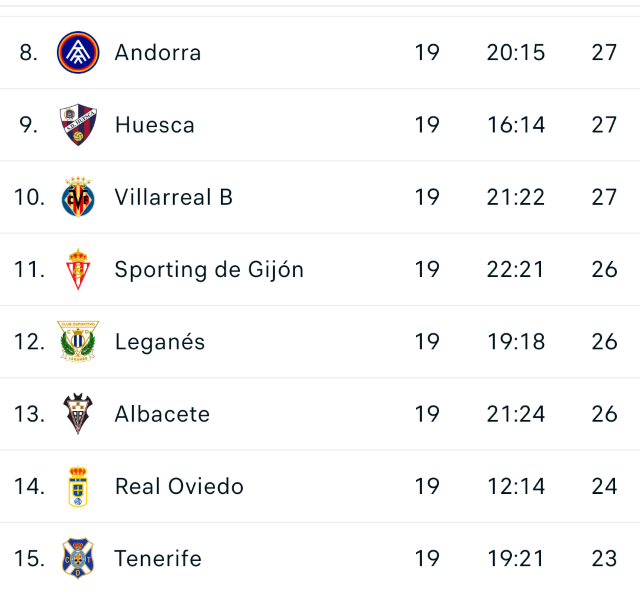Viewport: 640px width, 593px height.
Task: Click the Real Oviedo crest
Action: [78, 486]
